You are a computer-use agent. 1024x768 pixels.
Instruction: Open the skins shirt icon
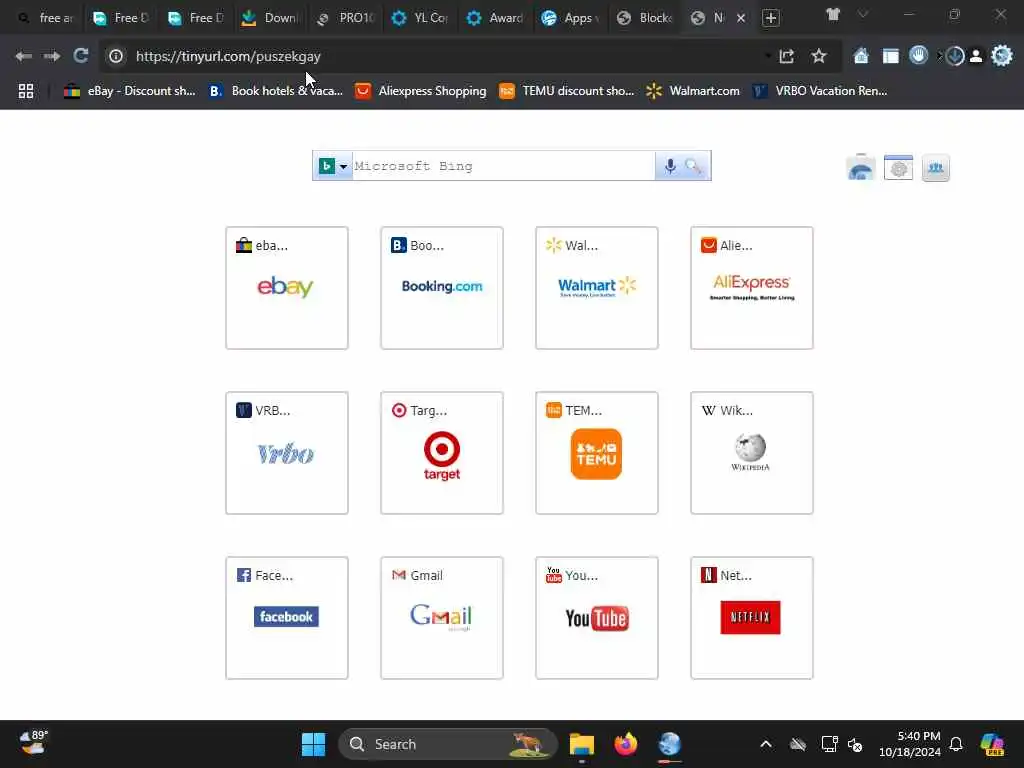tap(833, 14)
